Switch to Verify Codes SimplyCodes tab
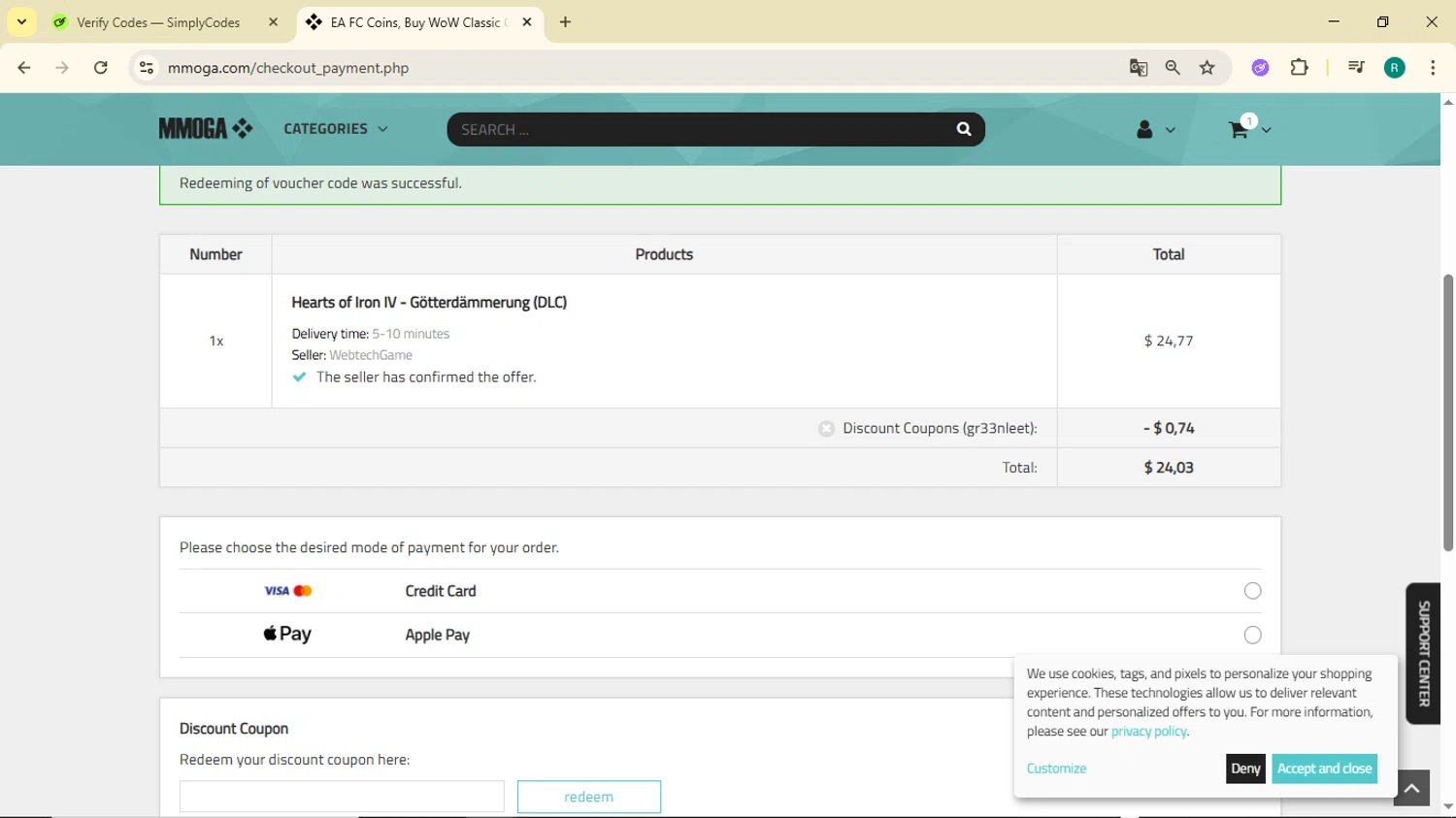This screenshot has width=1456, height=818. (157, 22)
